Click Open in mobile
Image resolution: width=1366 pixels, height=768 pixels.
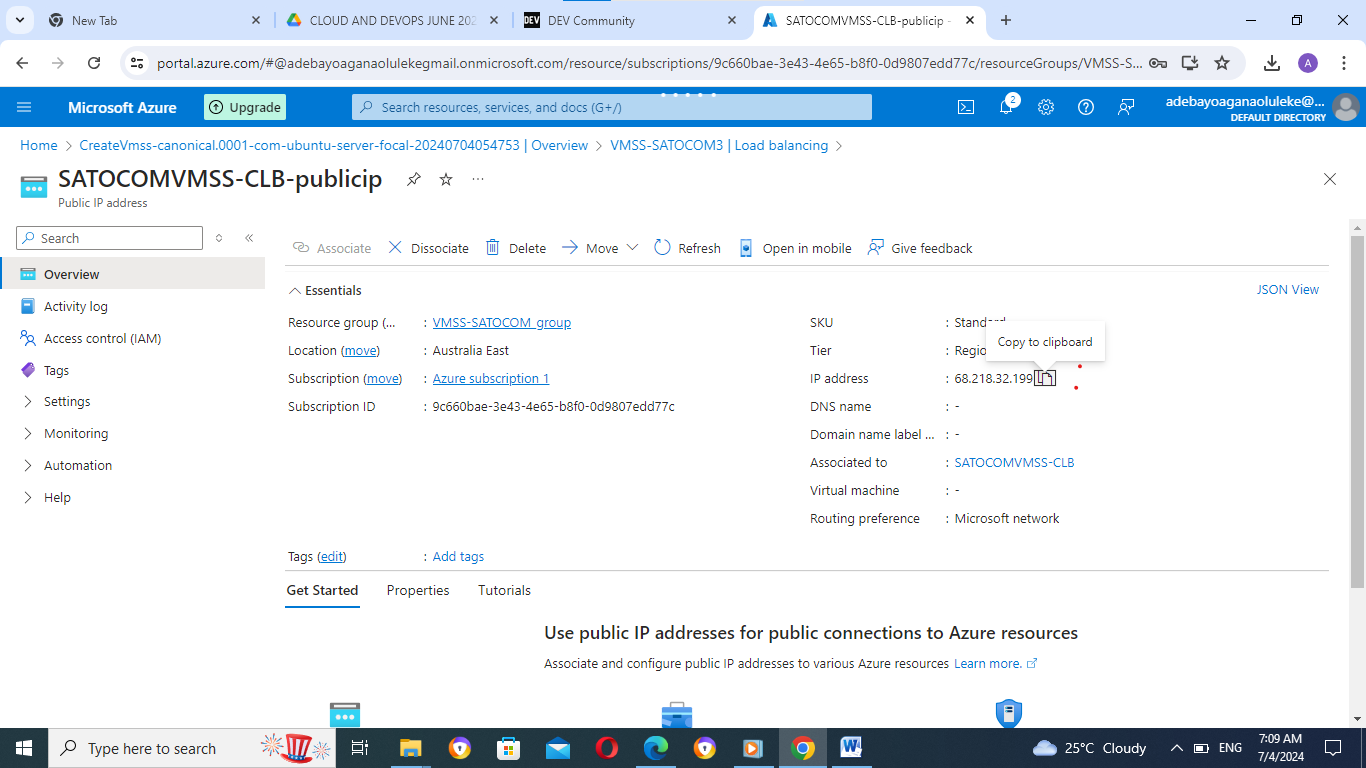[x=795, y=248]
